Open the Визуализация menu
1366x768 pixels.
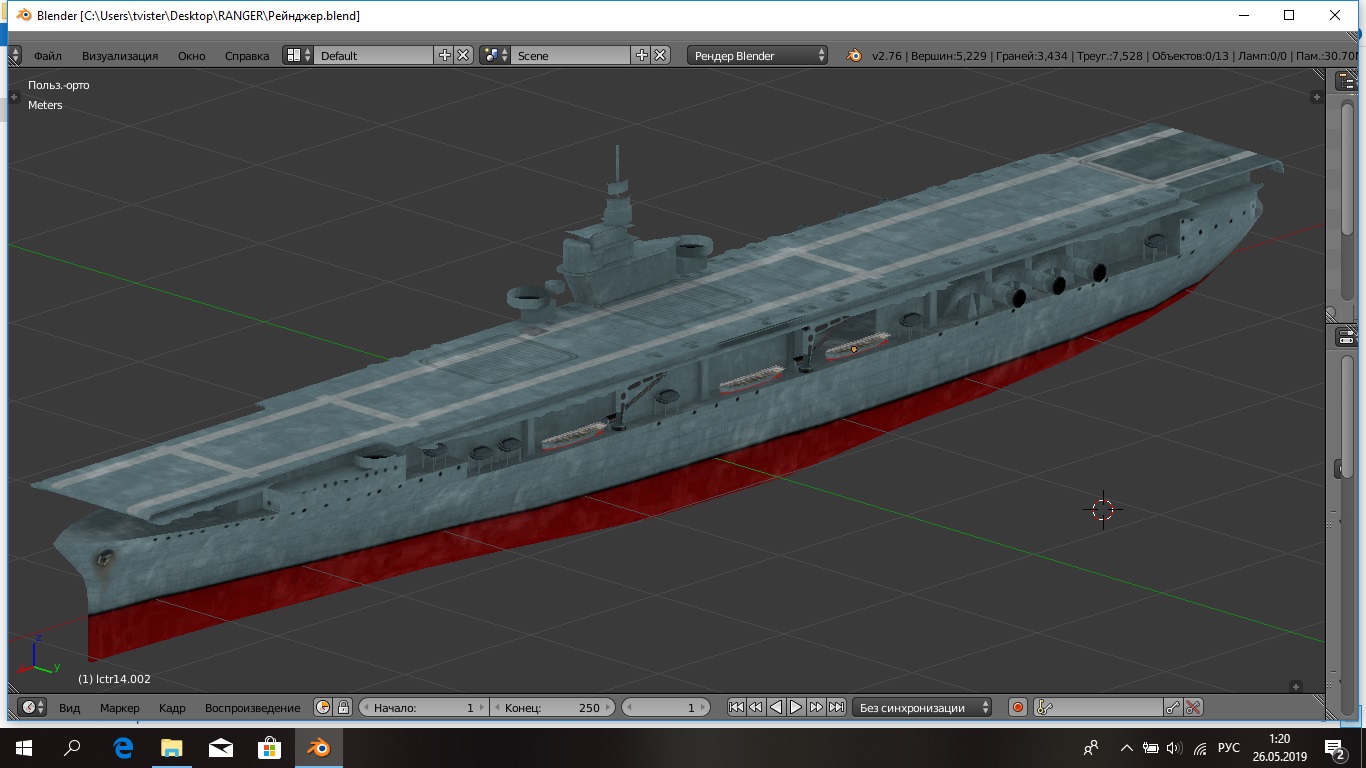click(x=120, y=56)
